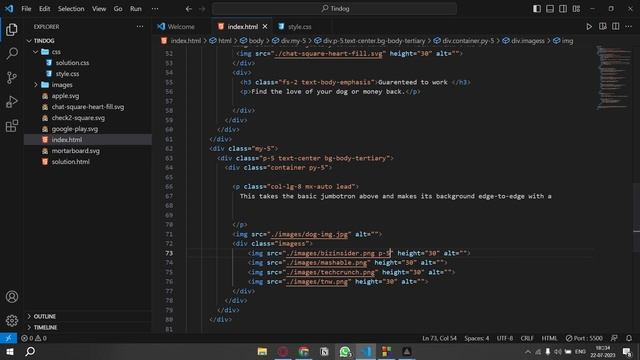Screen dimensions: 640x360
Task: Open Windows Start button on taskbar
Action: [10, 351]
